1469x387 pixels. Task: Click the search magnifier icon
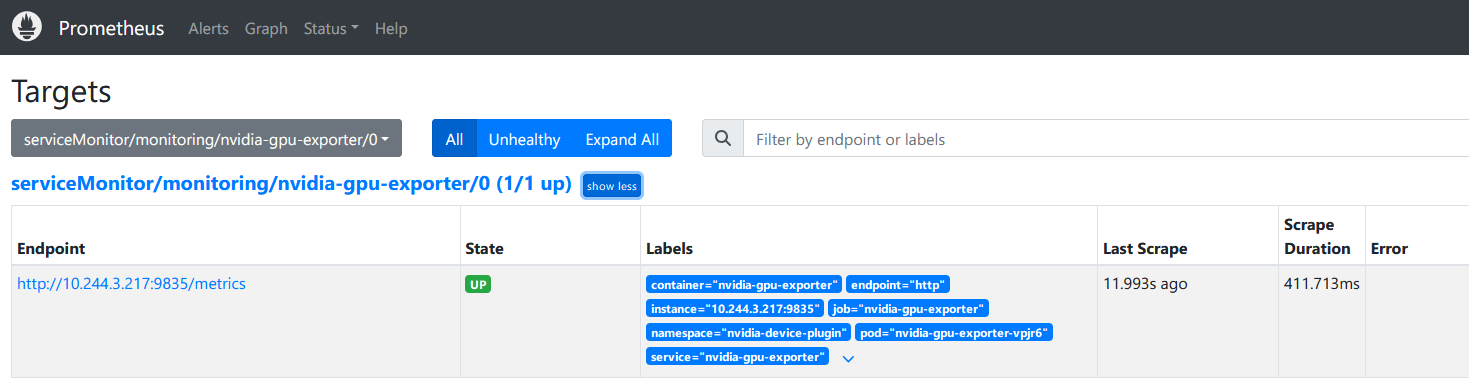pyautogui.click(x=723, y=139)
